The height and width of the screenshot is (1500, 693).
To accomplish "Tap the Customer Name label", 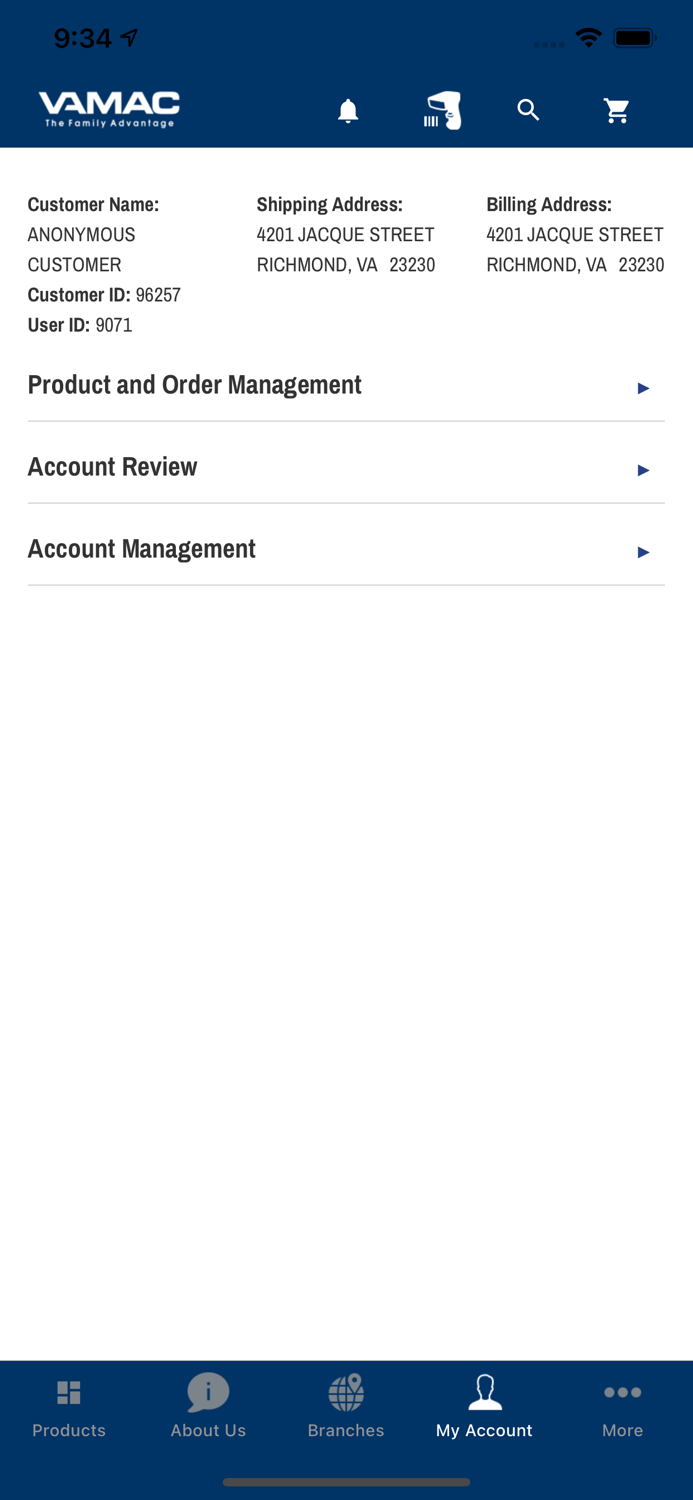I will [93, 205].
